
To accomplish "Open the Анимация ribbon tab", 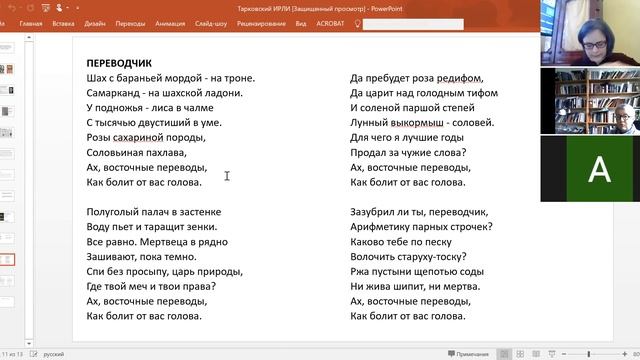I will (170, 24).
